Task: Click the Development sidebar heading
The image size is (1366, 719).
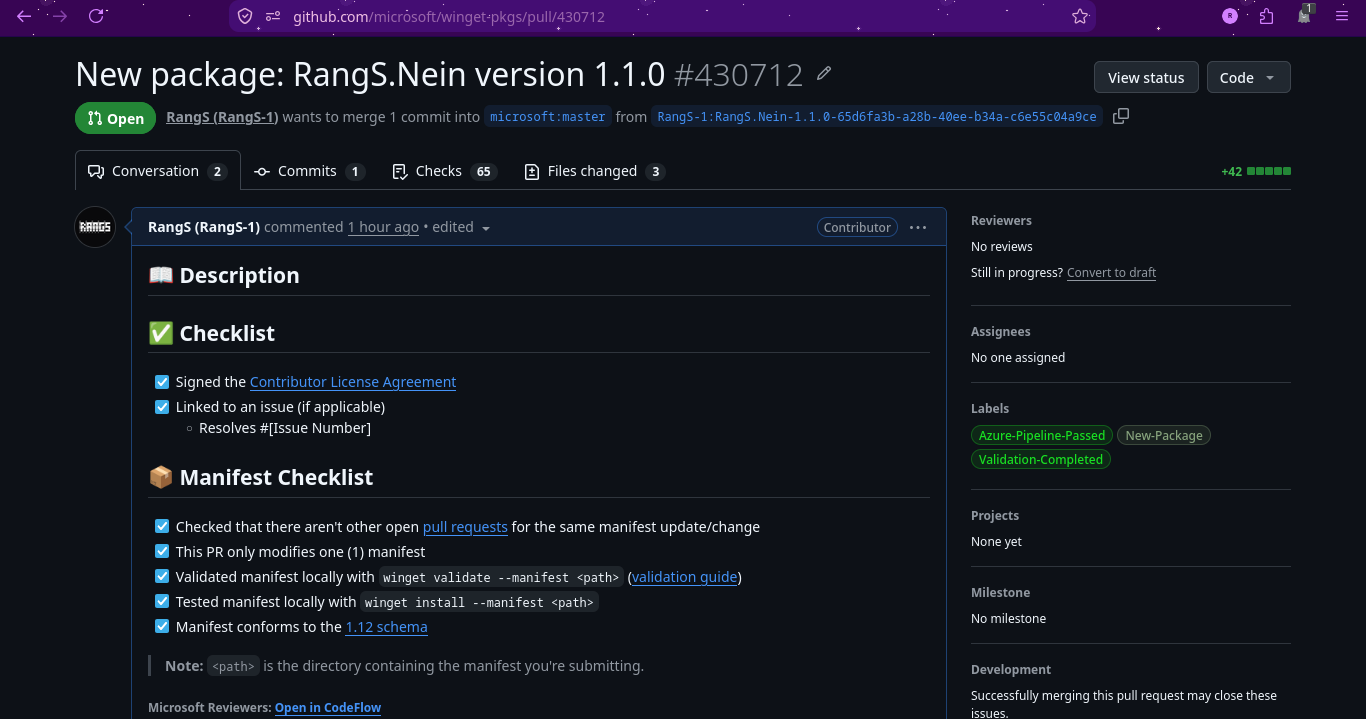Action: (1011, 669)
